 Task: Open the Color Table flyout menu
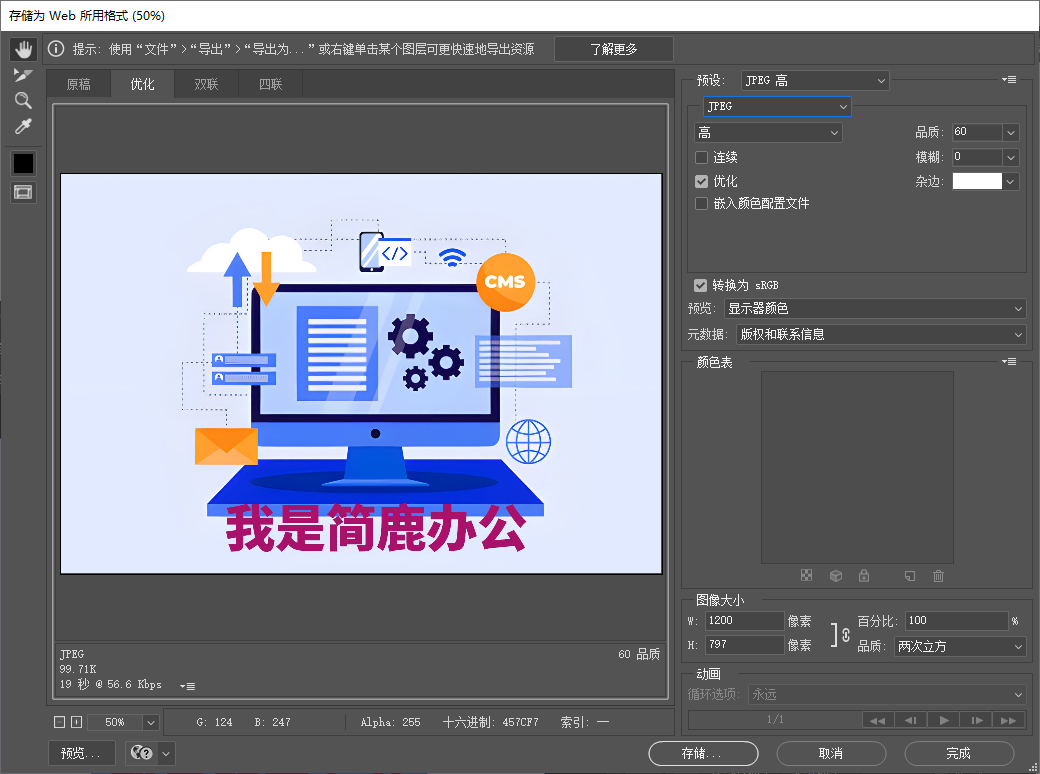tap(1010, 362)
